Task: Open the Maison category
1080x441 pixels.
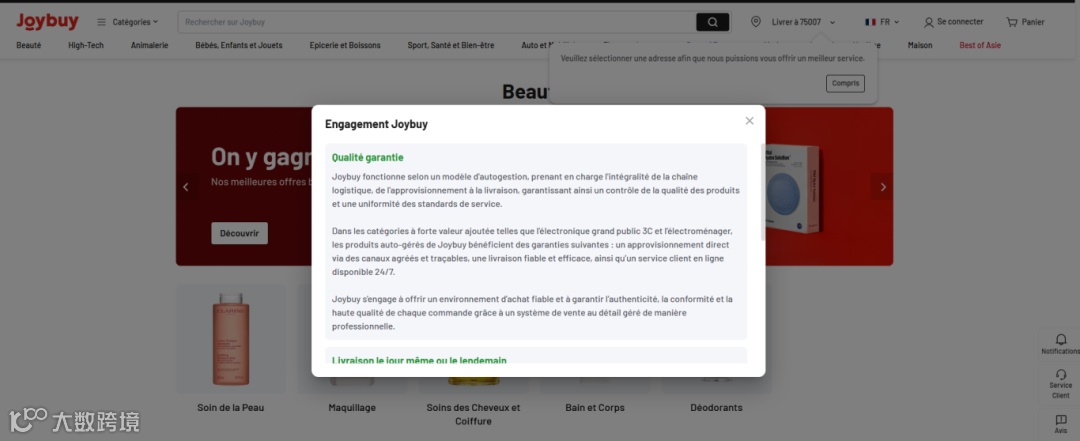Action: tap(920, 45)
